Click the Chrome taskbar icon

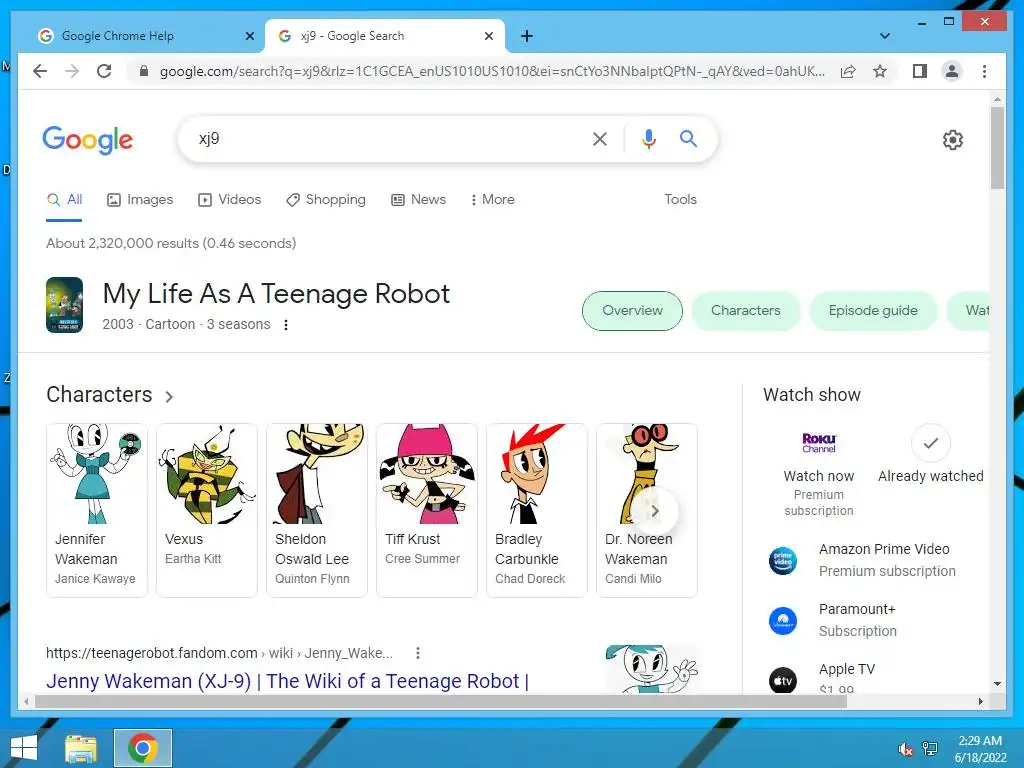(143, 748)
